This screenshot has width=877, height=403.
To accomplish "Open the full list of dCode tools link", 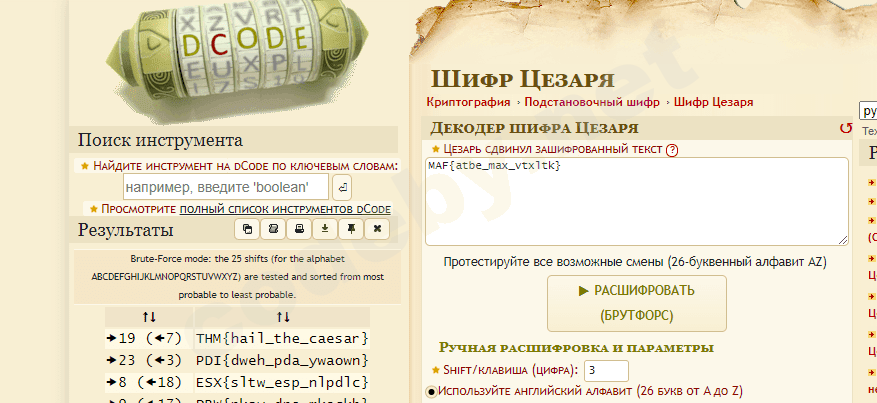I will click(285, 209).
